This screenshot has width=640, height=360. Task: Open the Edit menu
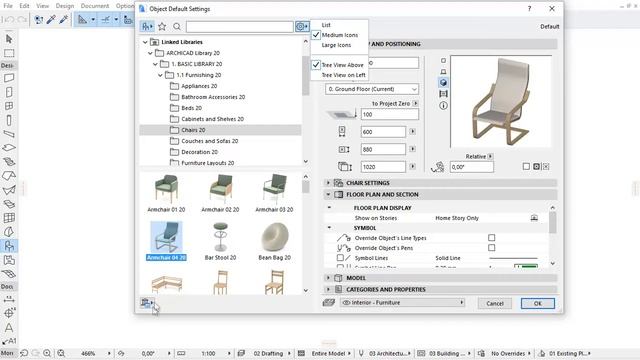click(x=24, y=6)
